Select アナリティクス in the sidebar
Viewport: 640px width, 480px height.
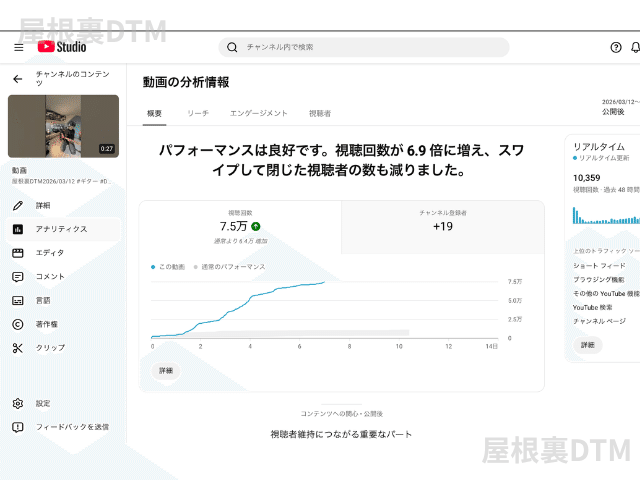coord(63,229)
